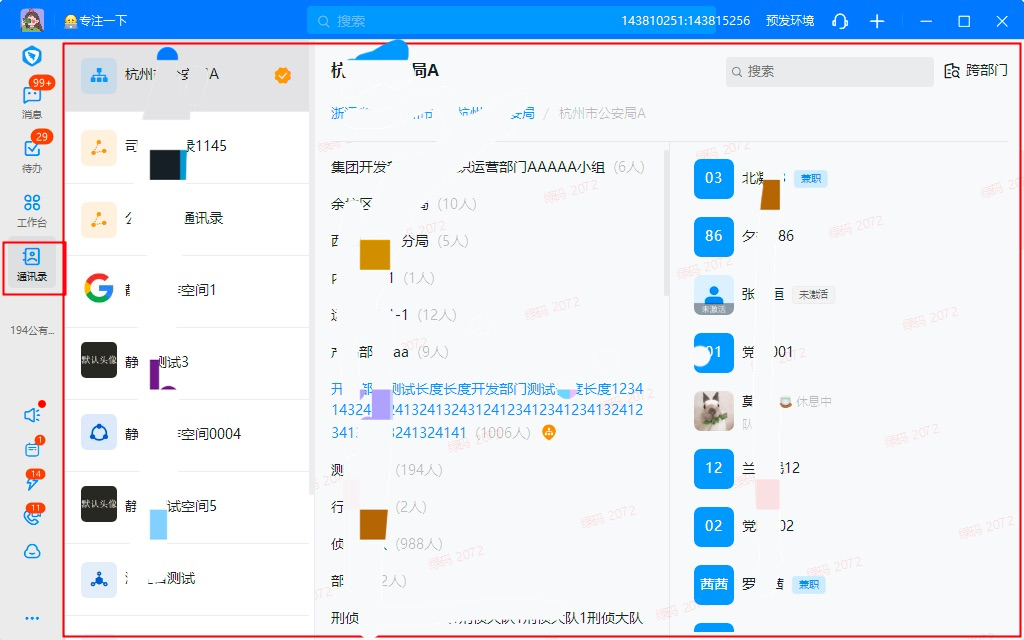Image resolution: width=1024 pixels, height=640 pixels.
Task: Click the dog photo contact avatar
Action: pos(714,410)
